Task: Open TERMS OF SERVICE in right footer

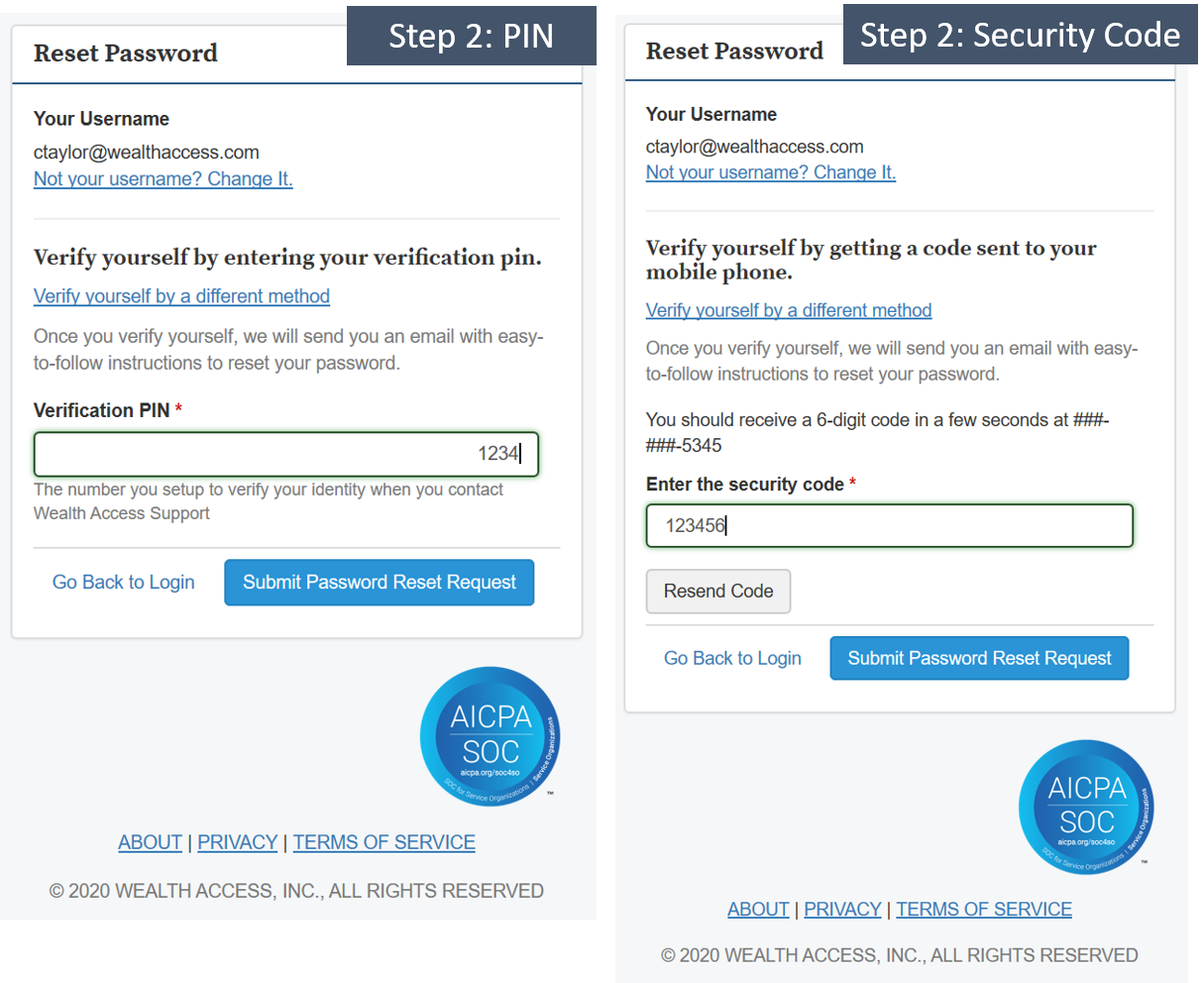Action: point(984,909)
